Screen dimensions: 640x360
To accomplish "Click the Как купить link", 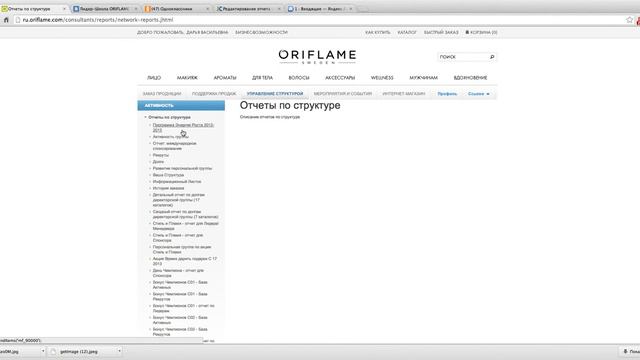I will [378, 32].
